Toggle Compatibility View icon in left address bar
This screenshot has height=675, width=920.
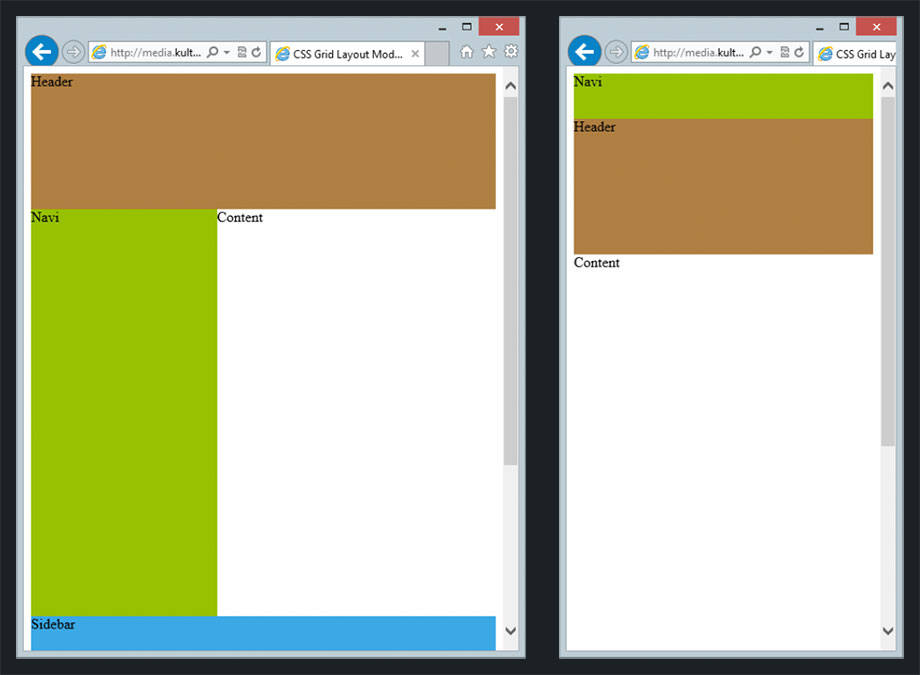242,53
